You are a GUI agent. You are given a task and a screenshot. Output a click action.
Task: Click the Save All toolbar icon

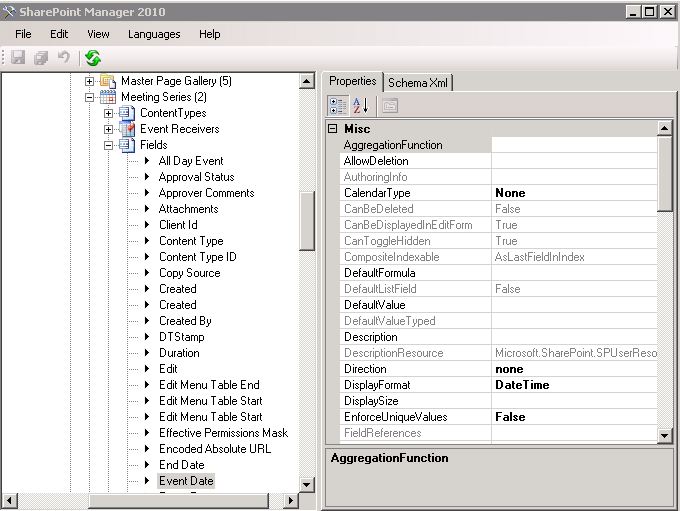tap(41, 58)
